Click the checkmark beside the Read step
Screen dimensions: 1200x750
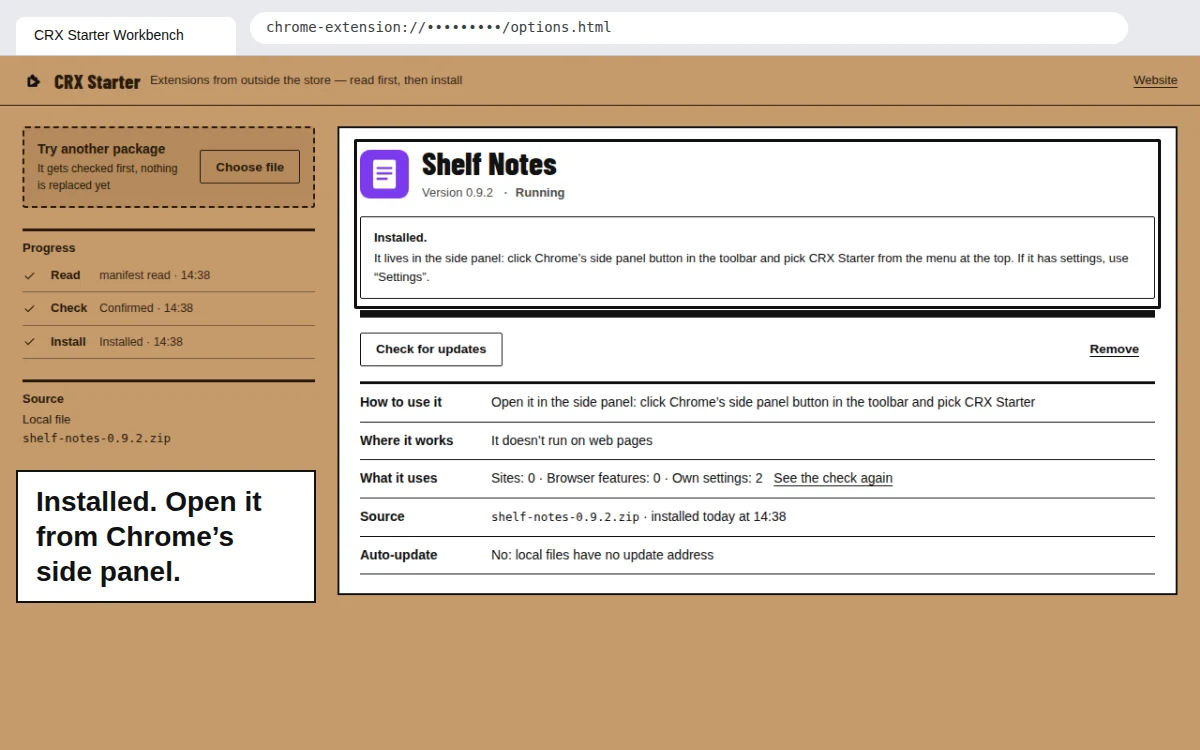30,275
